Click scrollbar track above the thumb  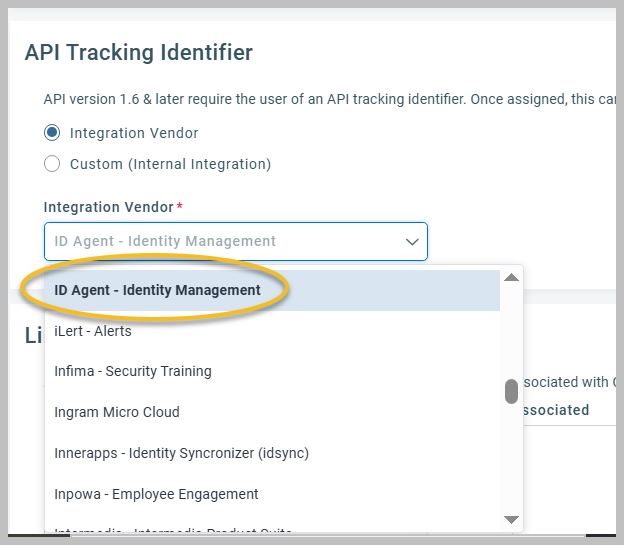(511, 330)
